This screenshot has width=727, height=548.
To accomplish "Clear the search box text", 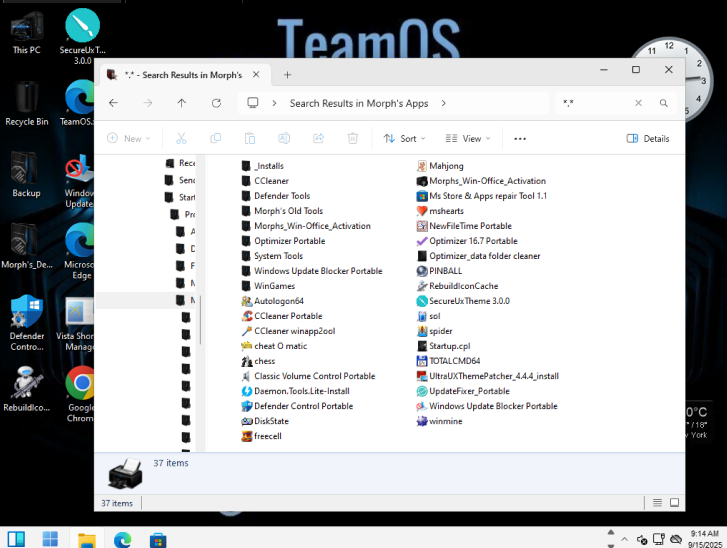I will point(638,103).
